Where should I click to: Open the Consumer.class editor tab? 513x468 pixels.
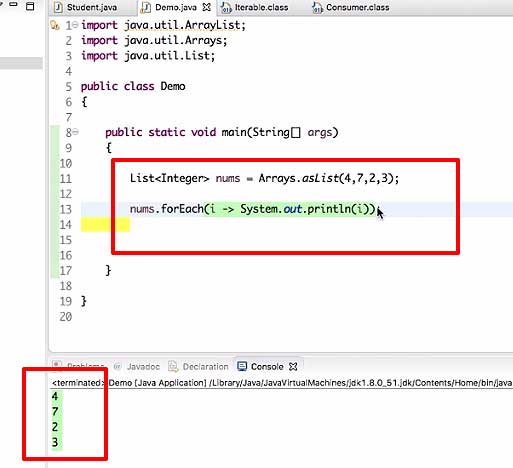pos(357,7)
